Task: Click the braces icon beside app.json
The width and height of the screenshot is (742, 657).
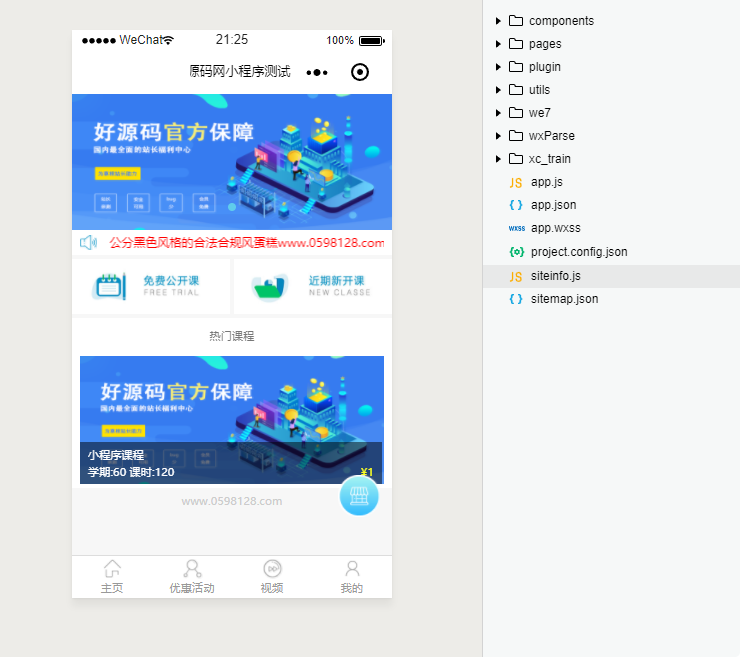Action: point(516,205)
